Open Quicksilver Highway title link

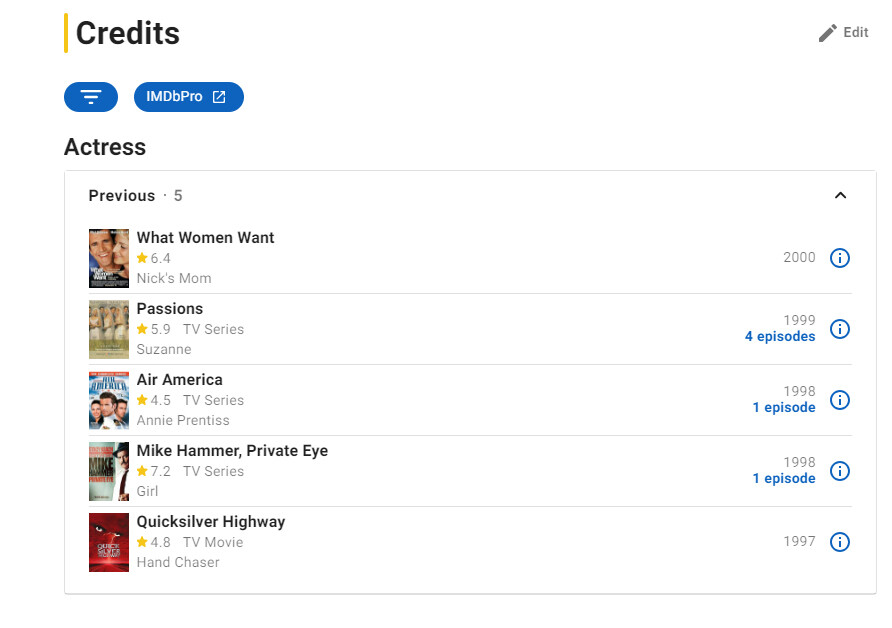[211, 522]
